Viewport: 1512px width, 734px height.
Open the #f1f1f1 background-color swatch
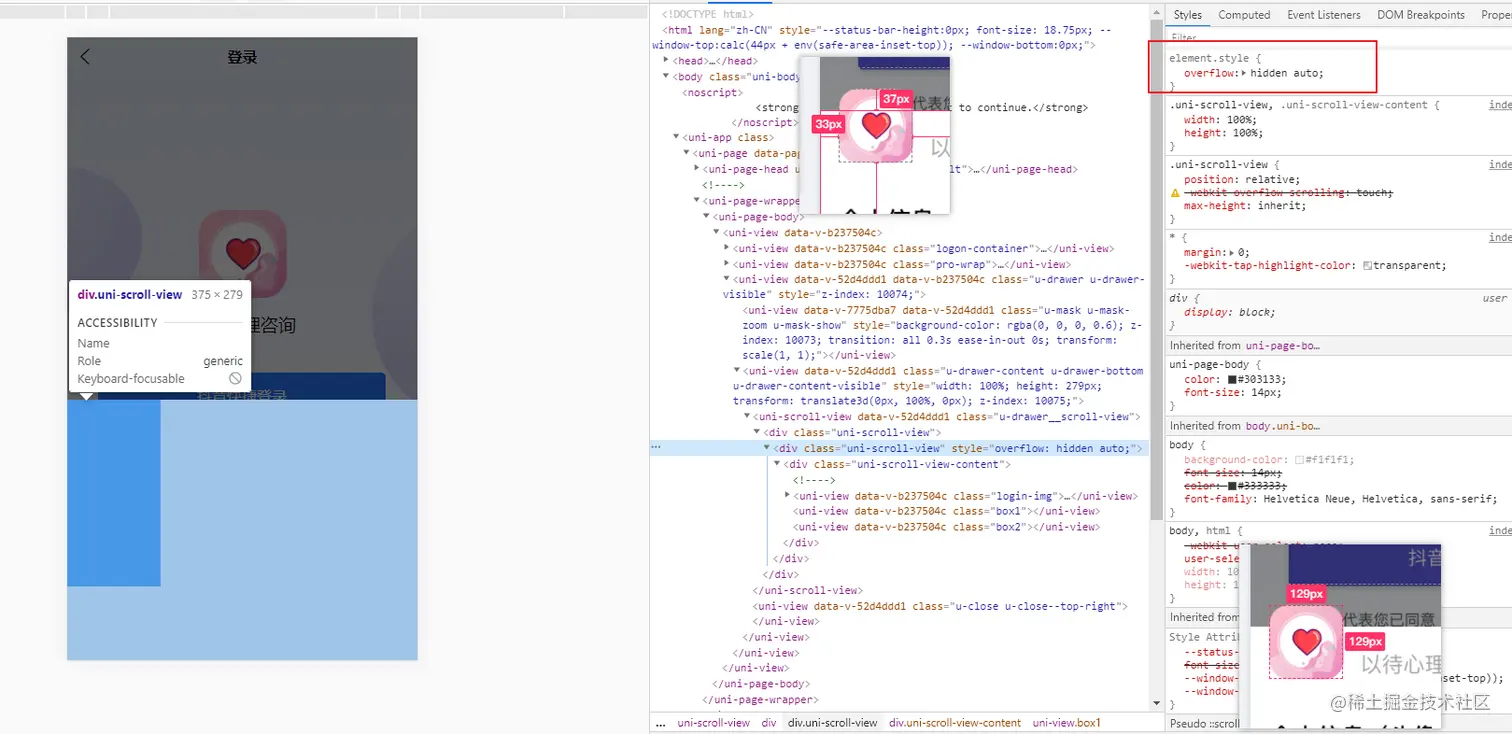pyautogui.click(x=1299, y=460)
